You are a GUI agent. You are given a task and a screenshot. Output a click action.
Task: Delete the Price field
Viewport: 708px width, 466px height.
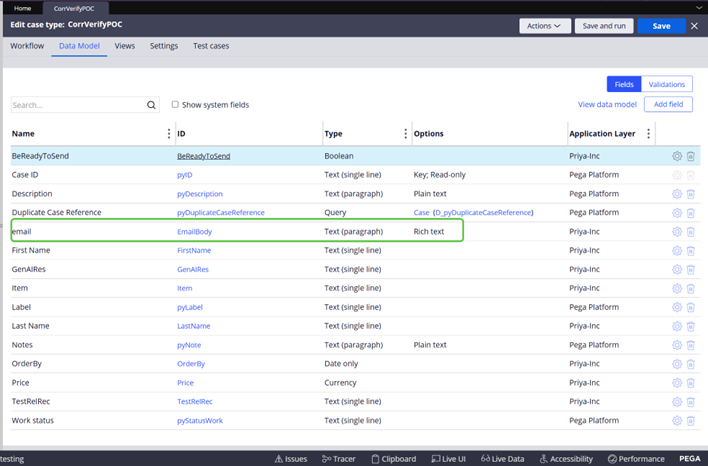tap(691, 382)
